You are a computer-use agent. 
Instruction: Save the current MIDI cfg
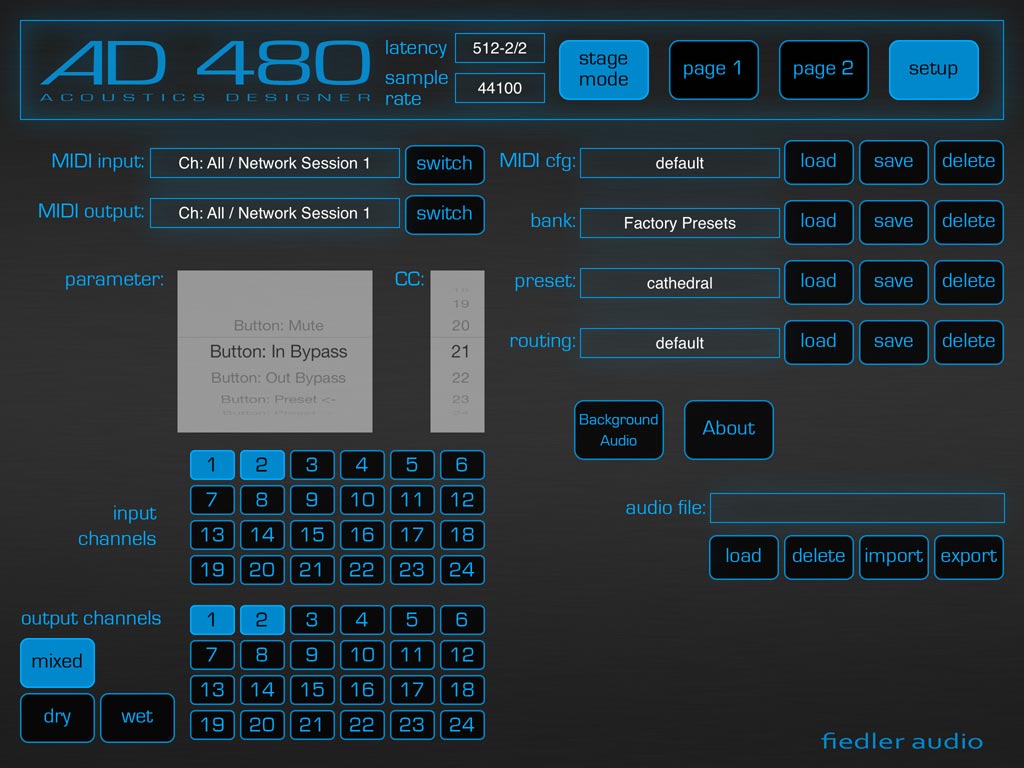[x=893, y=161]
